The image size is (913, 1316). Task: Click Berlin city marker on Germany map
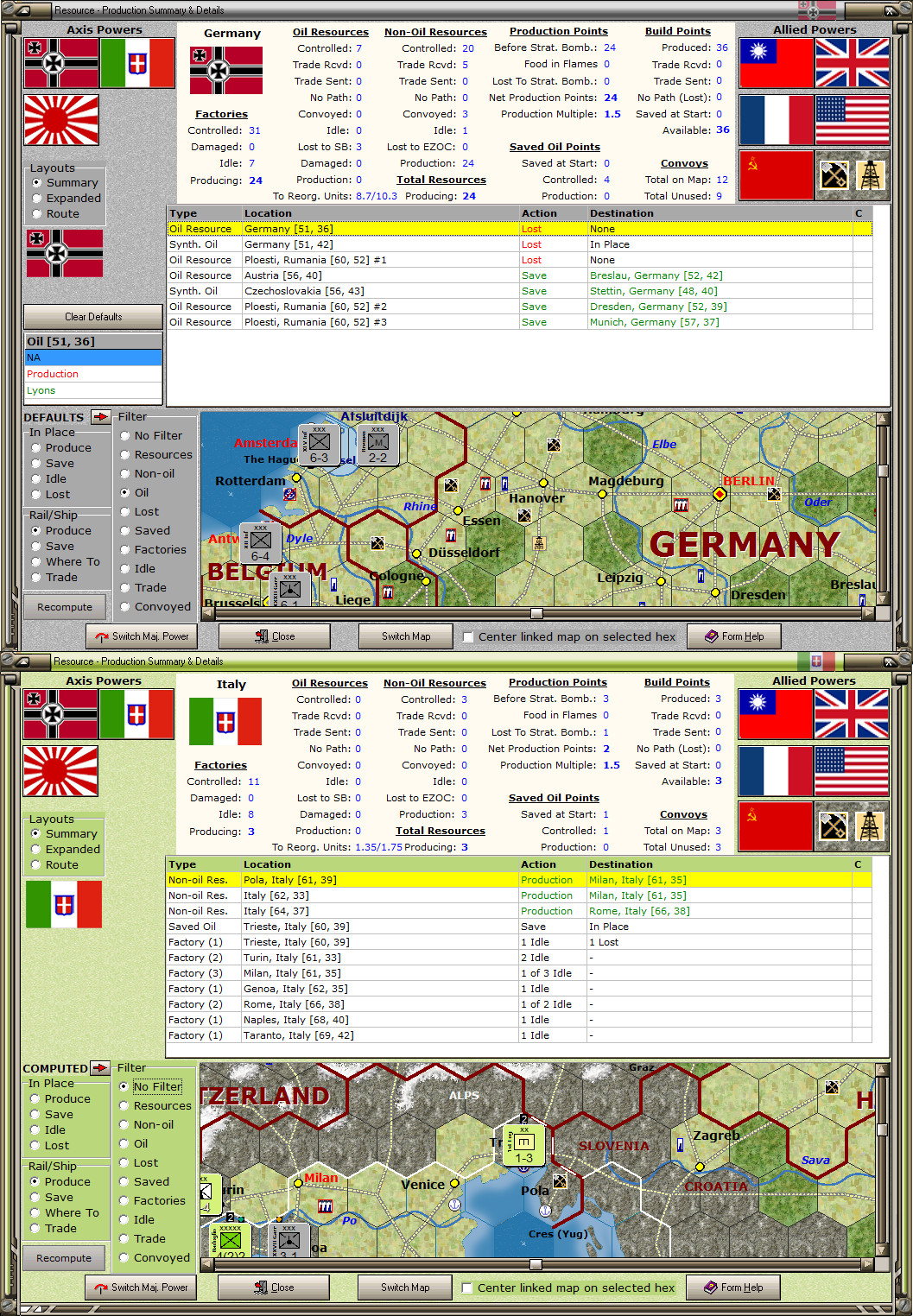coord(720,494)
